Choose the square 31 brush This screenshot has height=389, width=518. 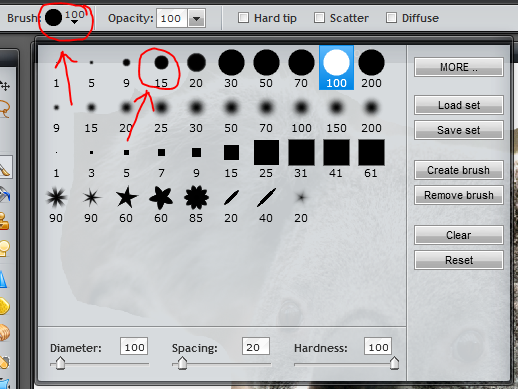301,158
